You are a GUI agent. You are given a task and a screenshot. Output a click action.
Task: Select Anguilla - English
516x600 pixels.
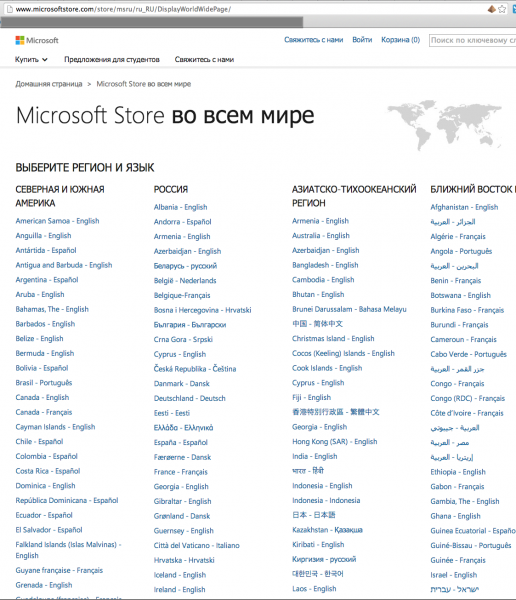coord(43,235)
